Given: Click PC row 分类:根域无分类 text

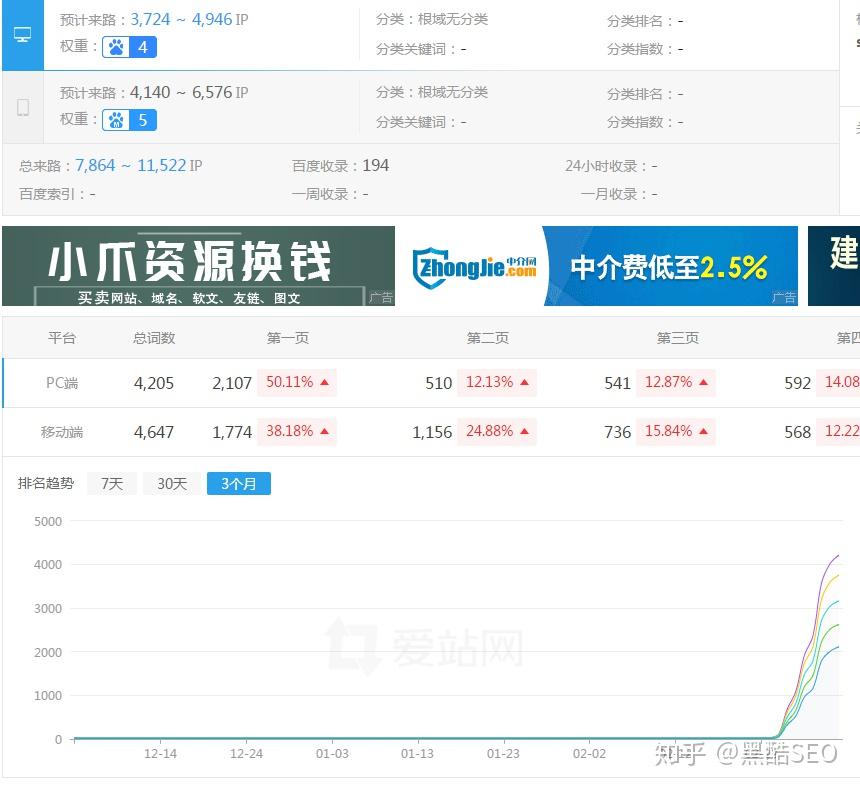Looking at the screenshot, I should [x=432, y=20].
